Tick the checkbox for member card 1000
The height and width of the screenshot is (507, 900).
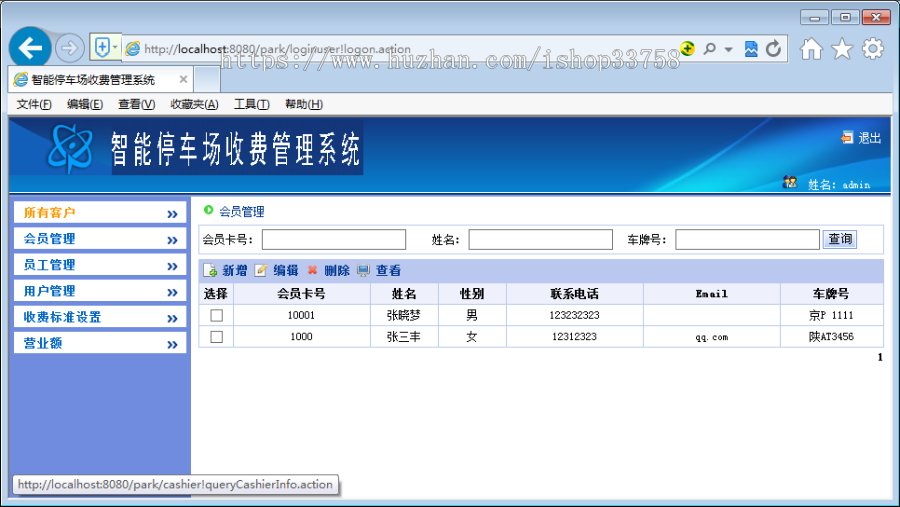coord(216,336)
